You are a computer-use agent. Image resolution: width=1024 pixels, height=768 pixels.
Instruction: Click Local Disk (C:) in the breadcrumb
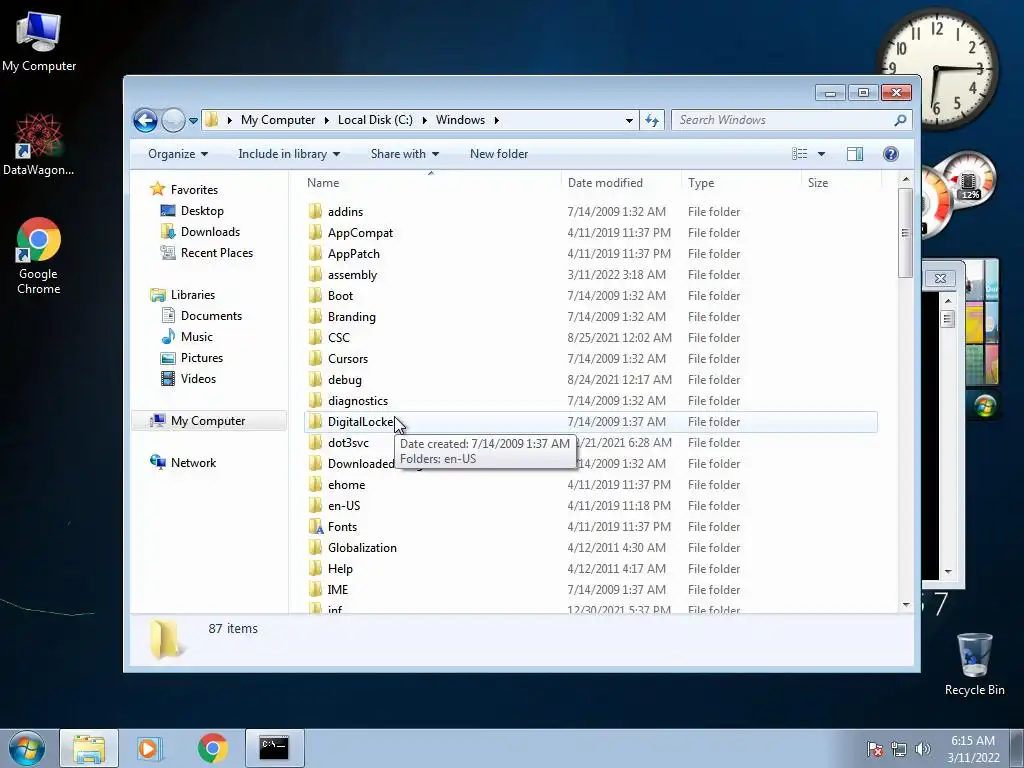pyautogui.click(x=375, y=120)
